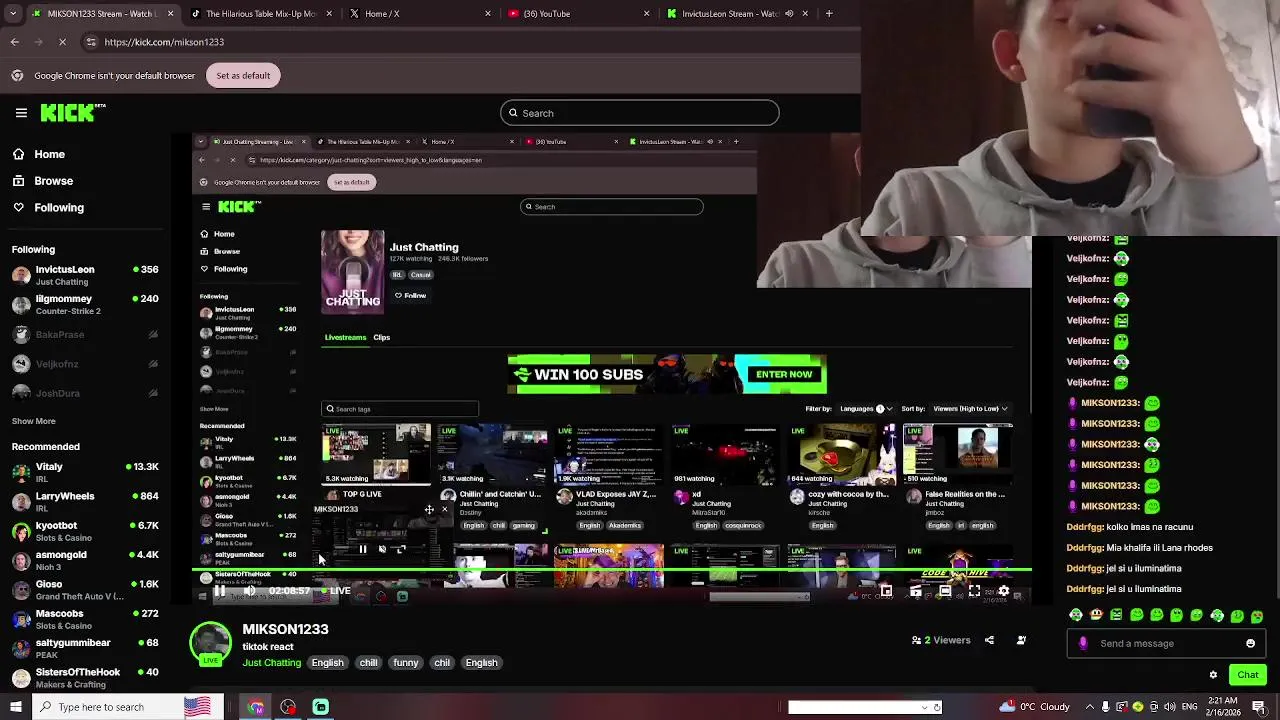Select the chil tag
The width and height of the screenshot is (1280, 720).
[x=442, y=663]
